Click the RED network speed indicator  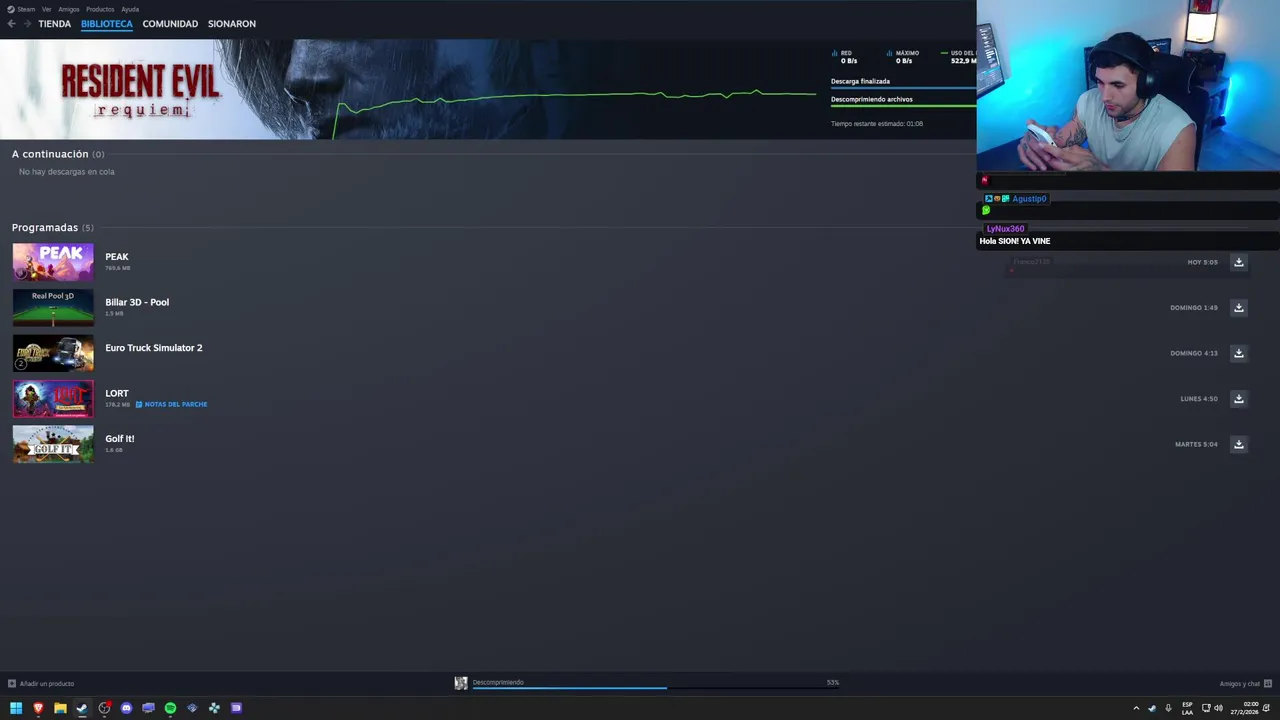click(x=845, y=57)
